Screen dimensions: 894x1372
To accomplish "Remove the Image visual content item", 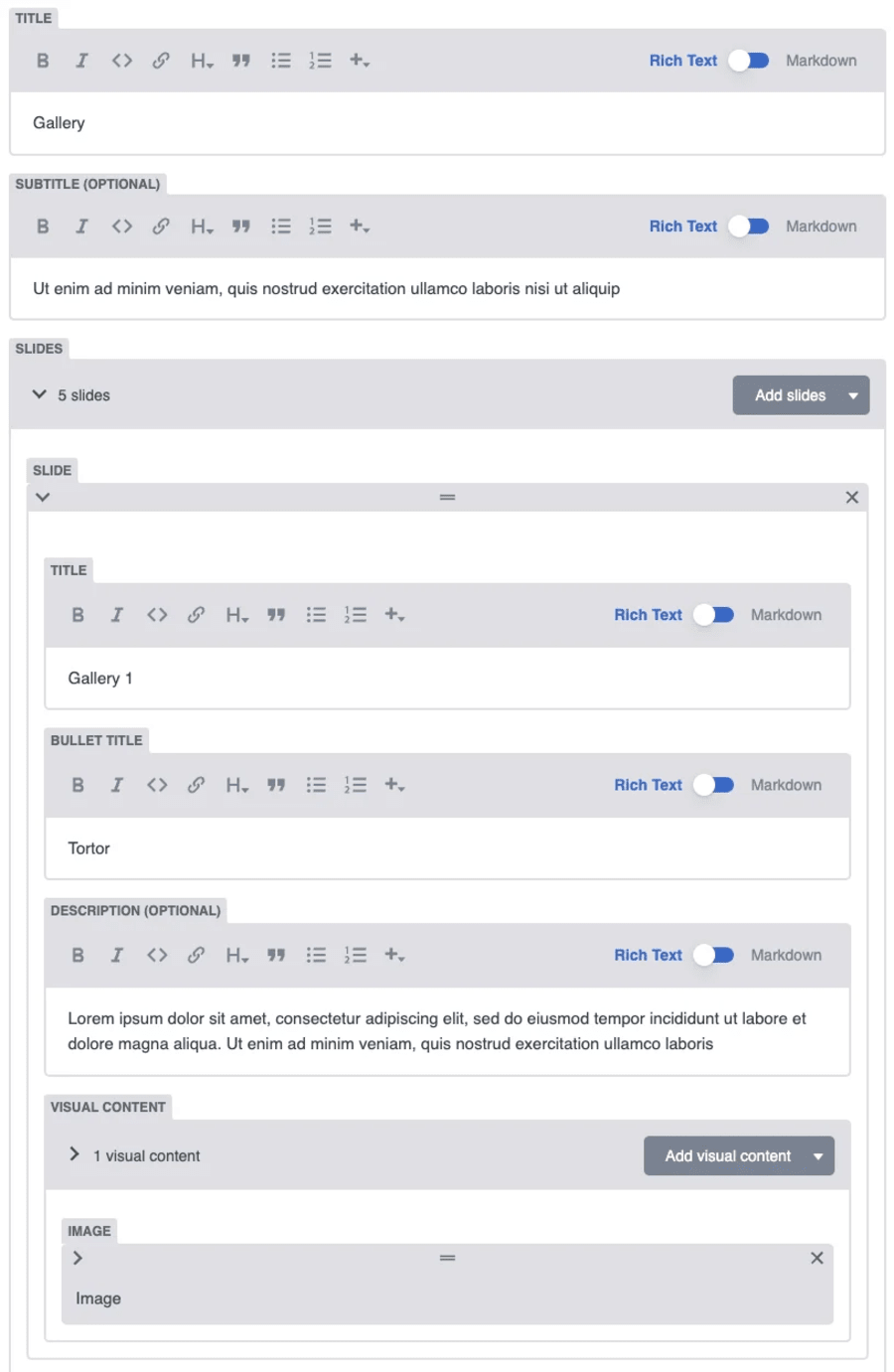I will [x=817, y=1258].
